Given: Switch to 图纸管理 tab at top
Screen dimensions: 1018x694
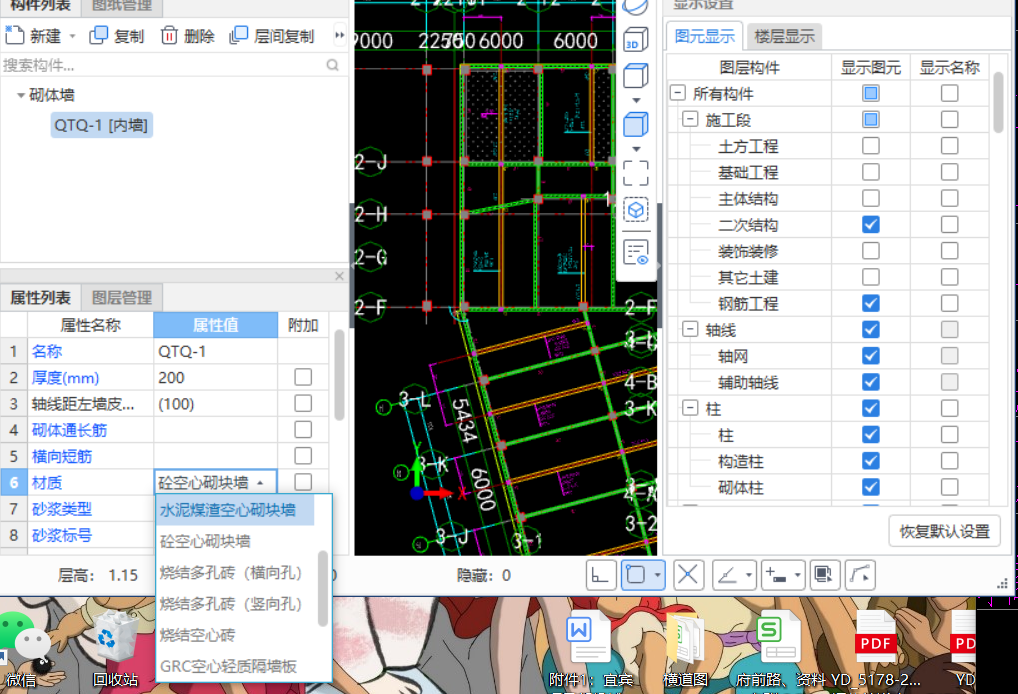Looking at the screenshot, I should click(121, 6).
